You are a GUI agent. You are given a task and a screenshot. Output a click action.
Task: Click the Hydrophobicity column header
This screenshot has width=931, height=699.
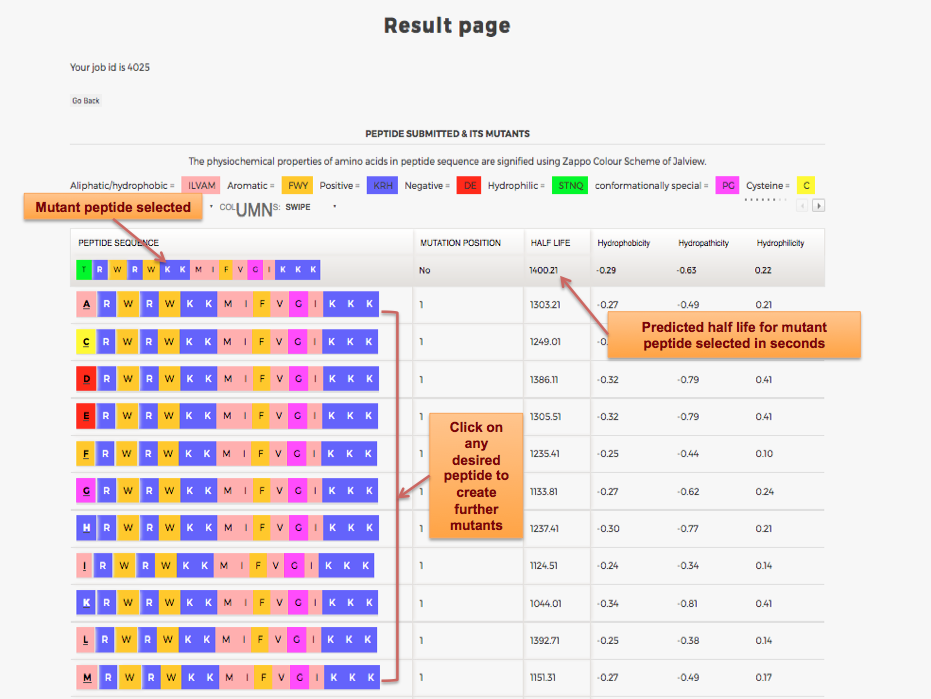(x=622, y=243)
